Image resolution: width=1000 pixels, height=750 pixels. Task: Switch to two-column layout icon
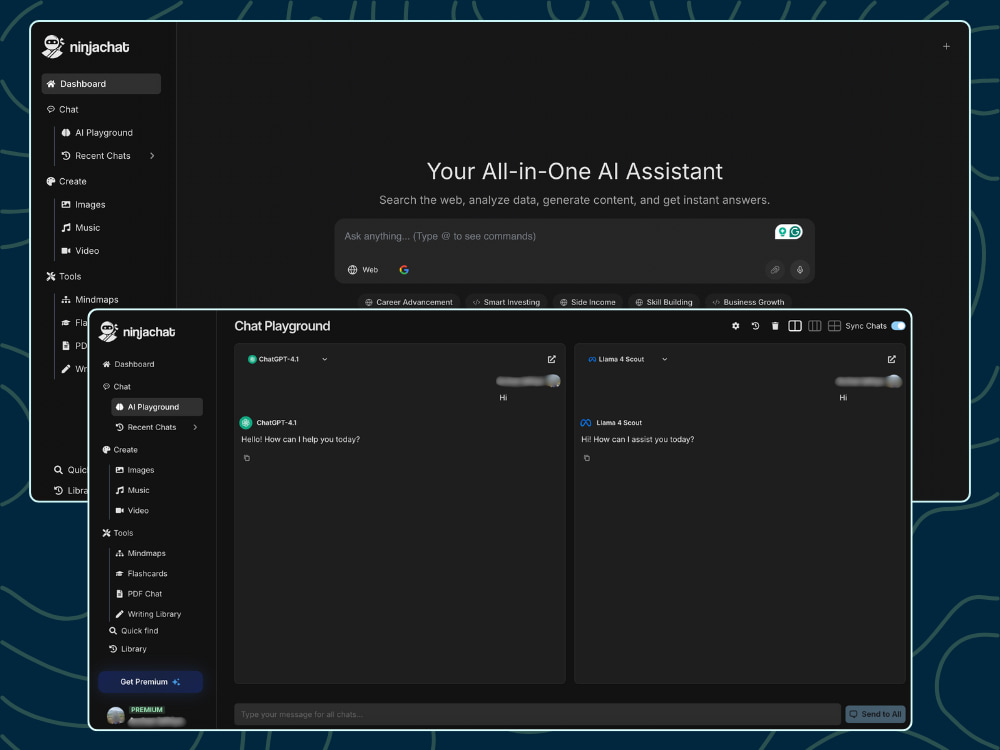(795, 326)
